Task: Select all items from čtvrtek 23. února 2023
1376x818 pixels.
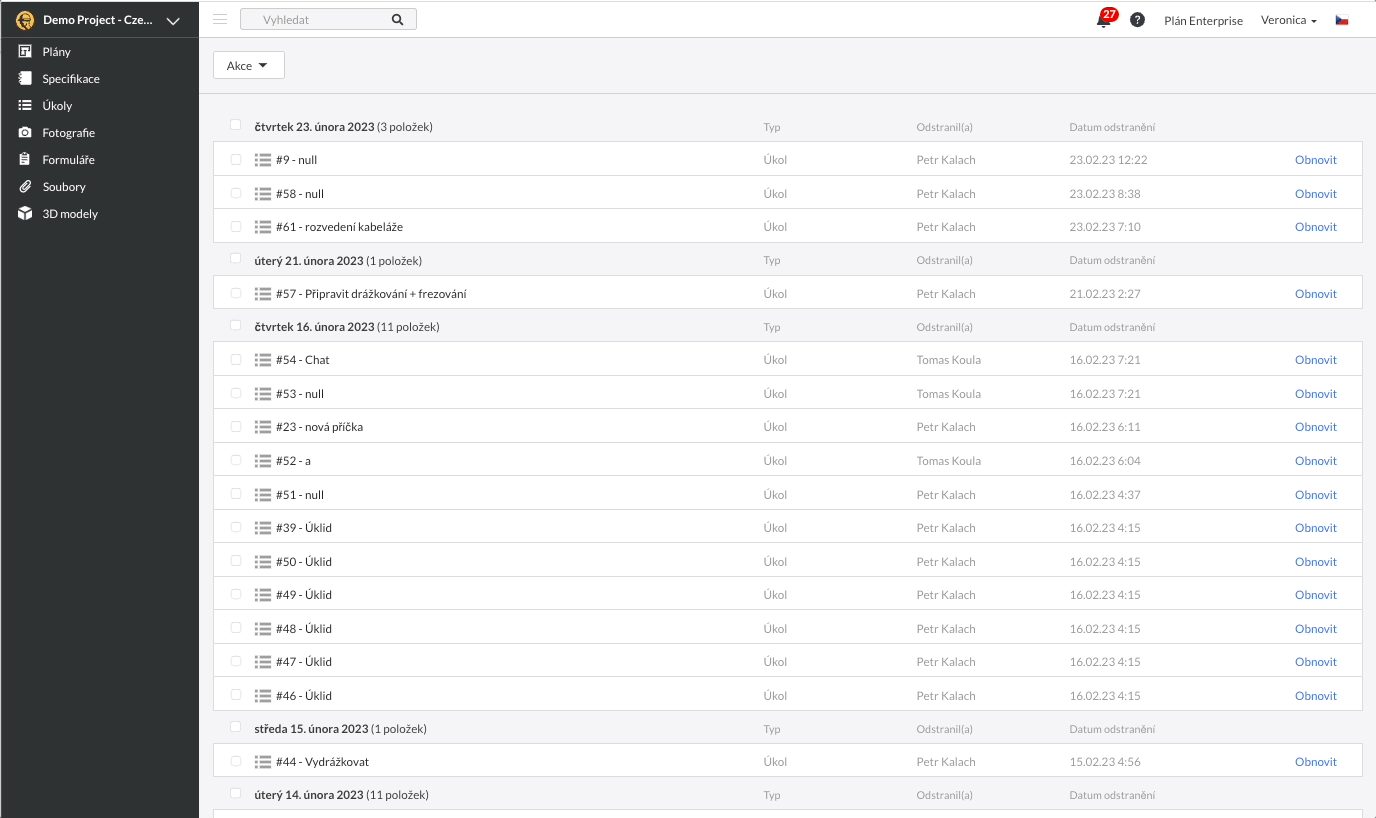Action: pos(236,125)
